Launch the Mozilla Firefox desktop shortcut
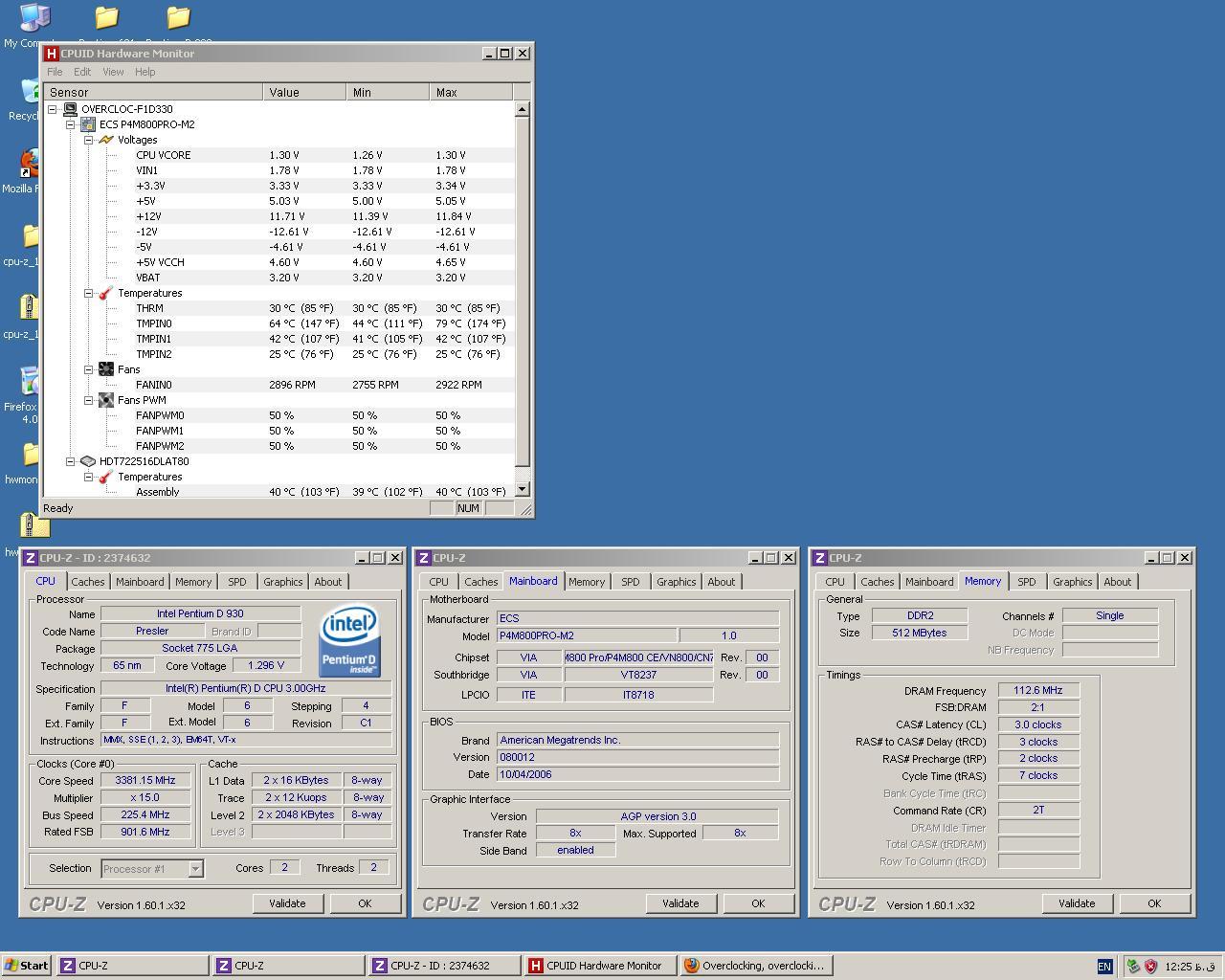1225x980 pixels. 31,163
